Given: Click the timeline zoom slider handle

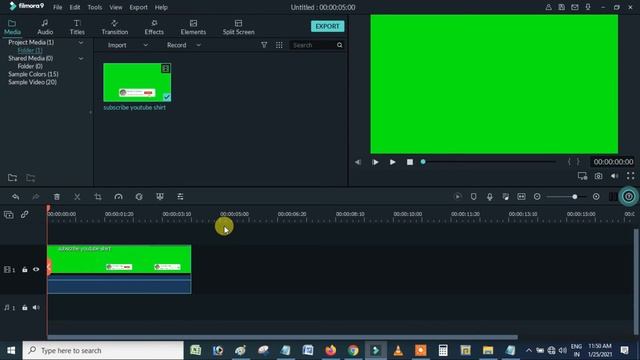Looking at the screenshot, I should [x=575, y=197].
